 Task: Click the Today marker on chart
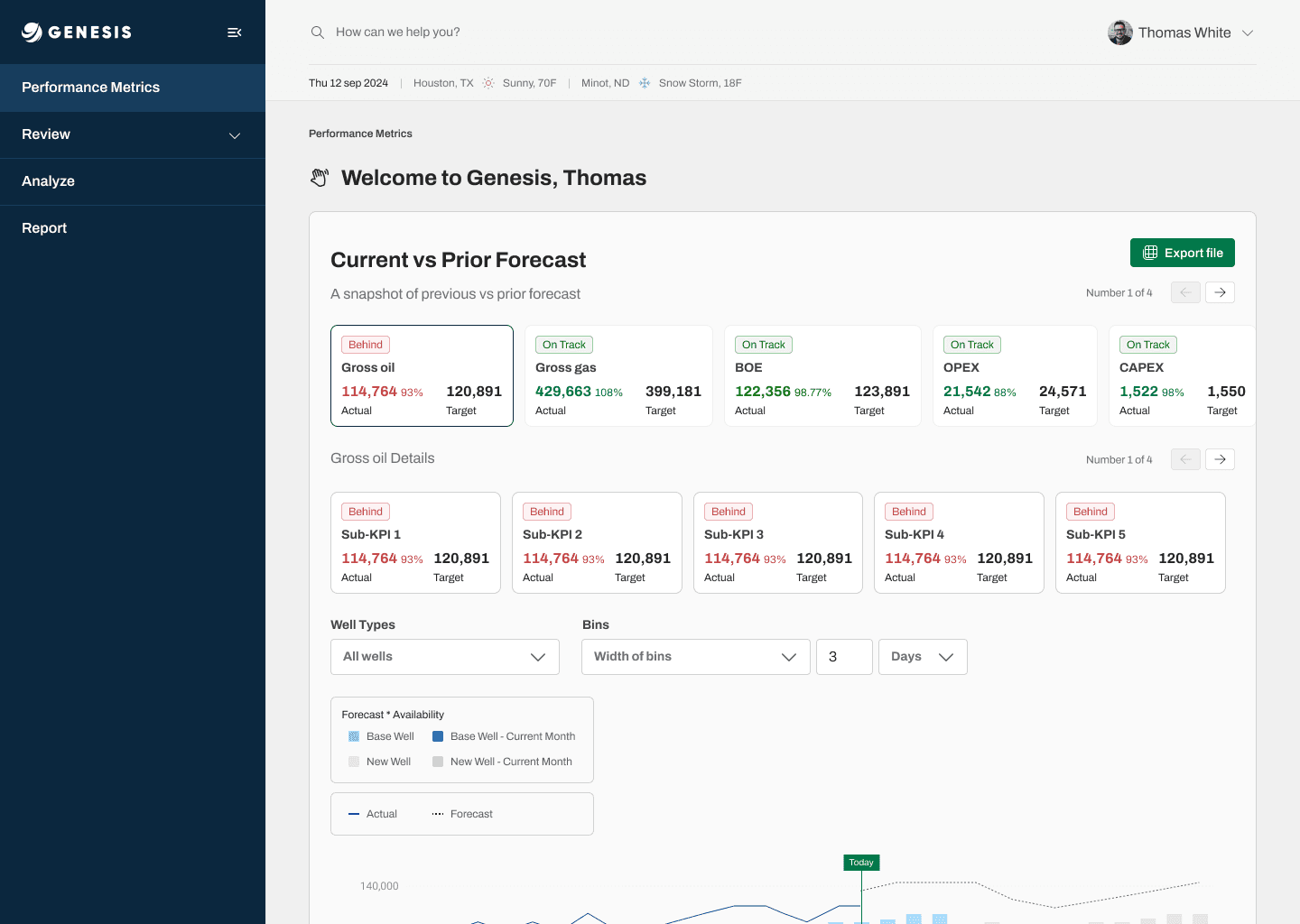click(861, 863)
